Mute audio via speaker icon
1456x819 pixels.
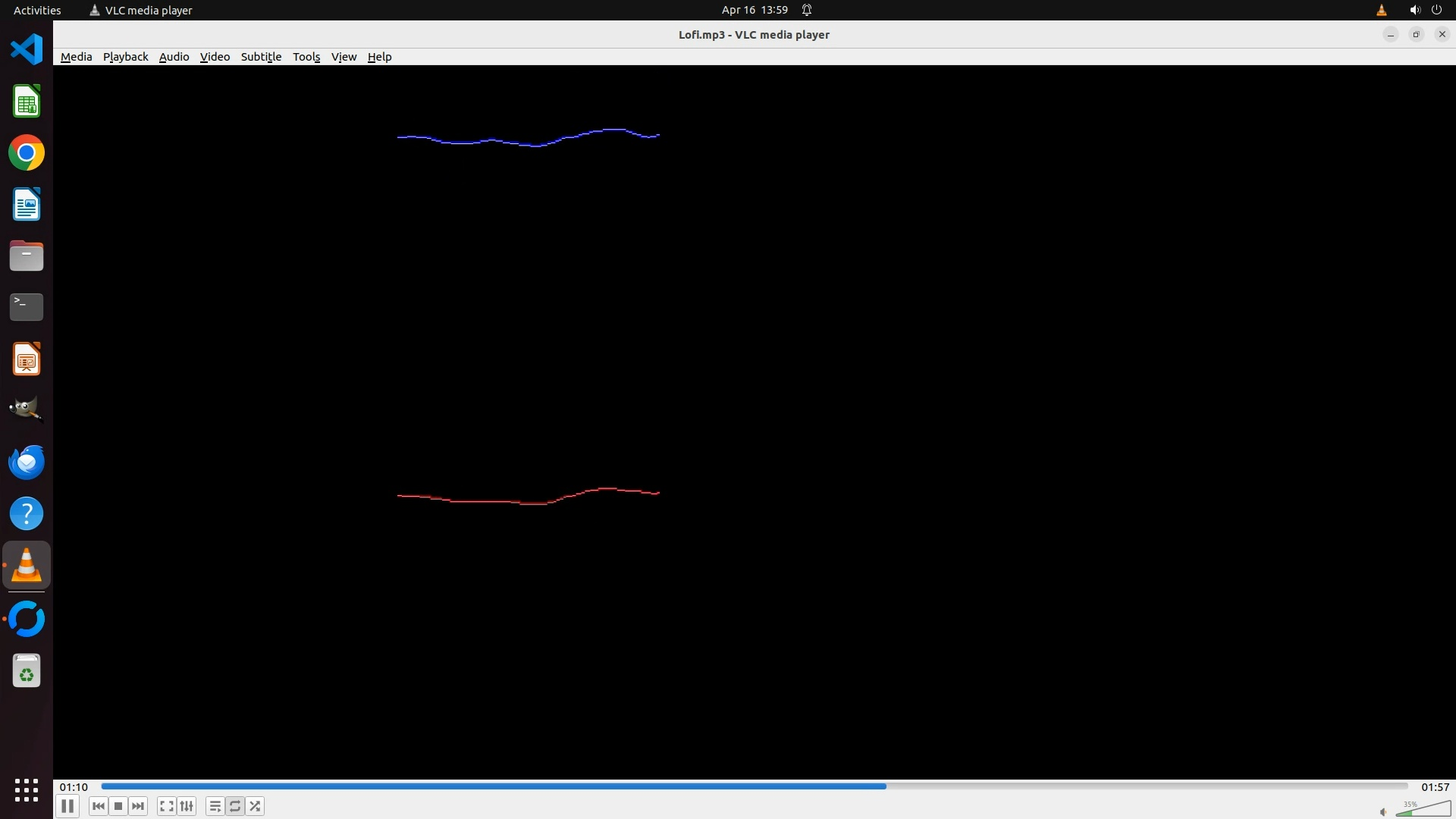(x=1383, y=811)
